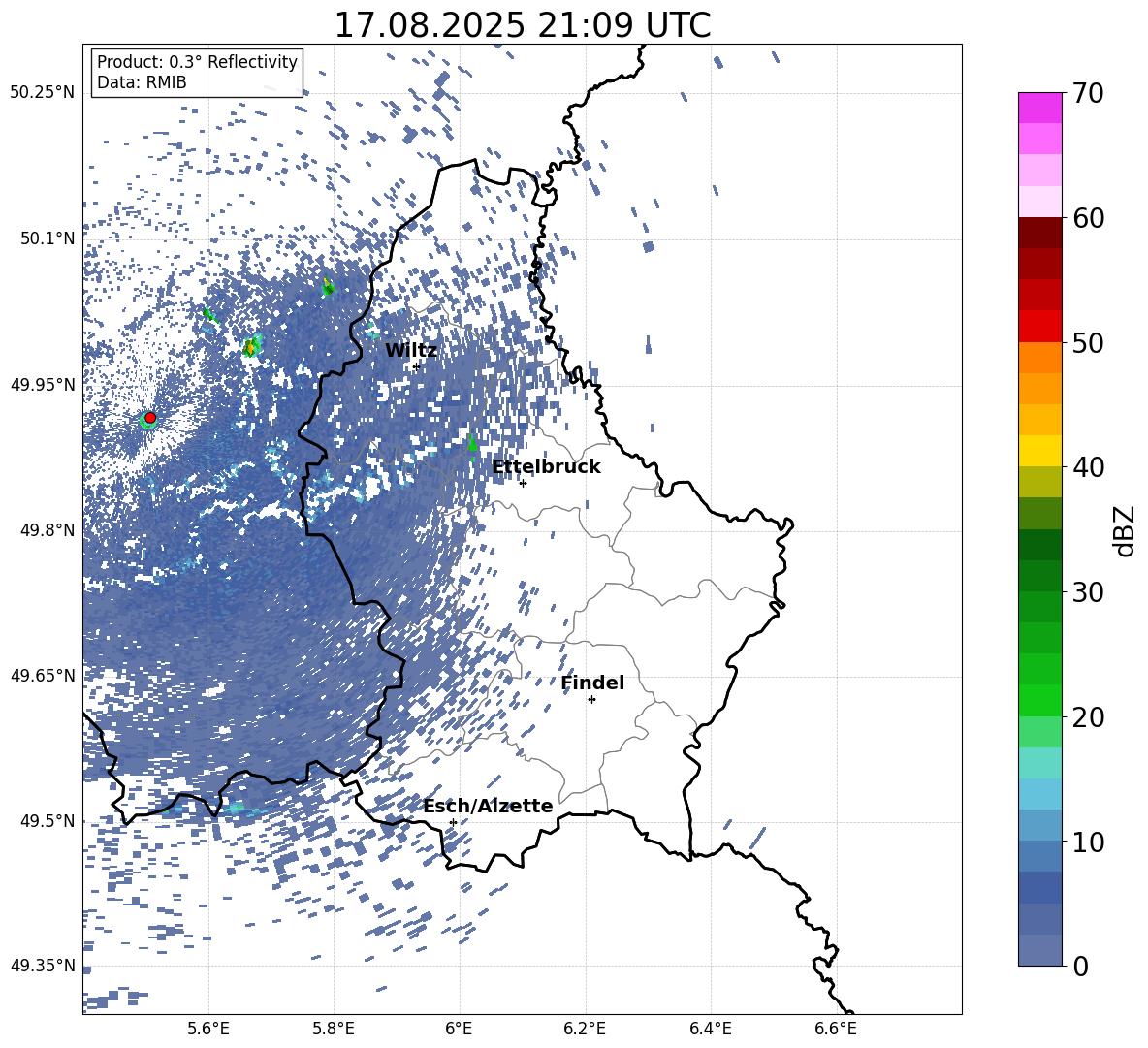
Task: Click the 49.35°N latitude label
Action: point(43,966)
